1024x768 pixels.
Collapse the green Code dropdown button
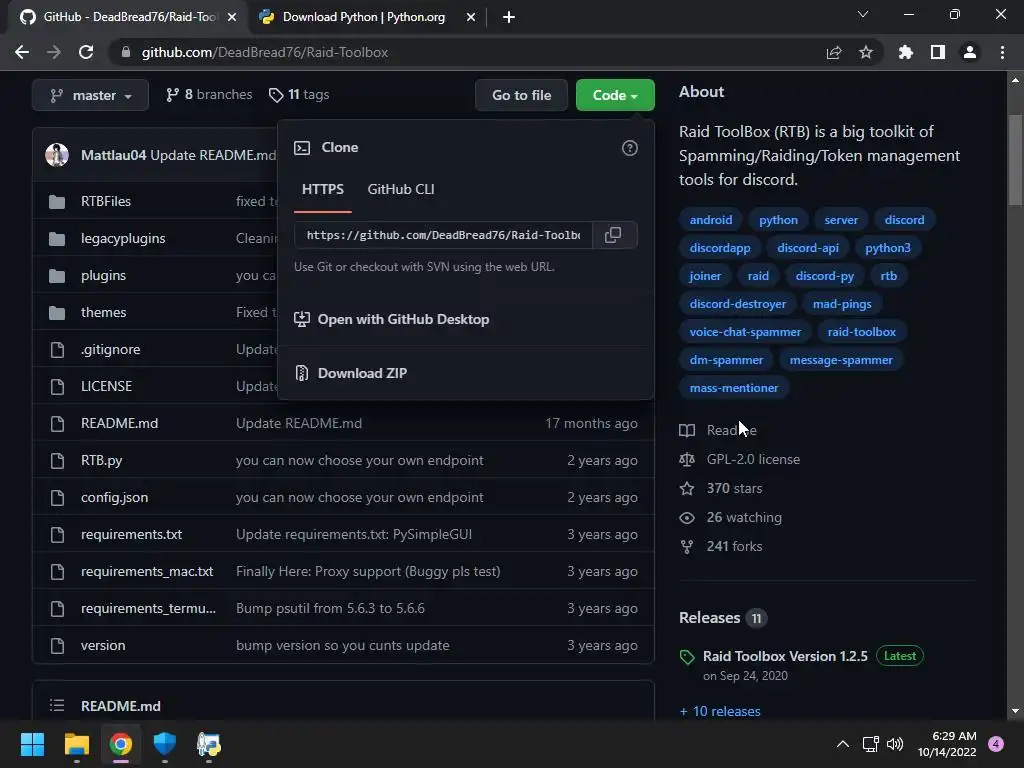coord(615,95)
